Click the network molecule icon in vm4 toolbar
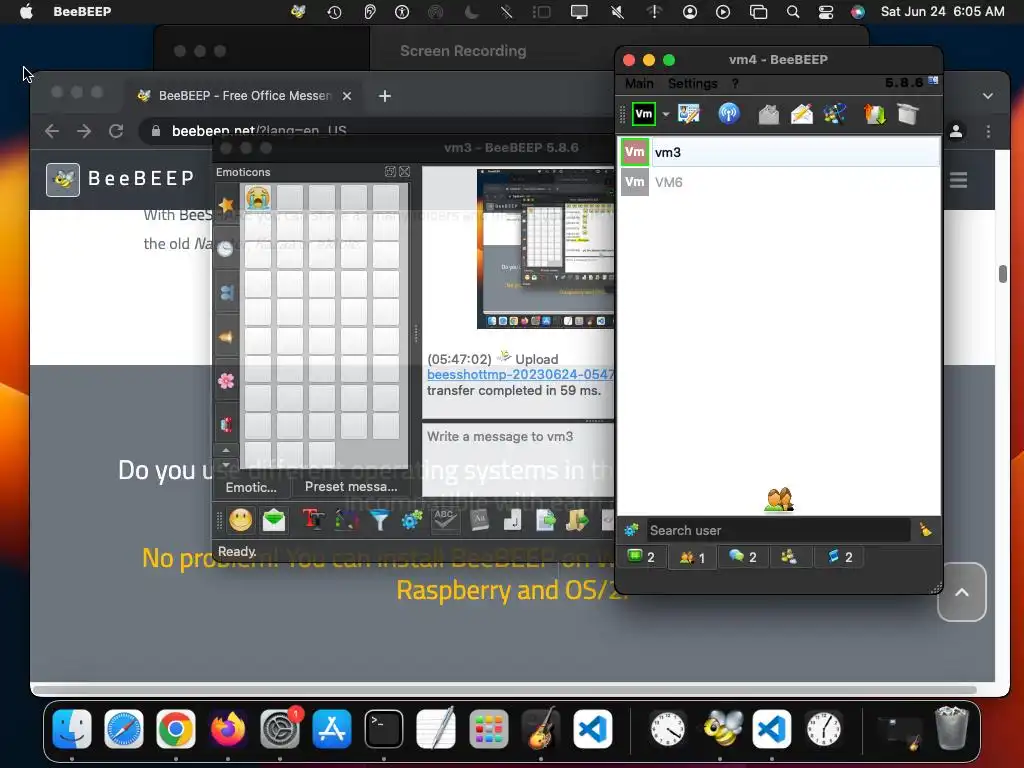Viewport: 1024px width, 768px height. click(835, 114)
